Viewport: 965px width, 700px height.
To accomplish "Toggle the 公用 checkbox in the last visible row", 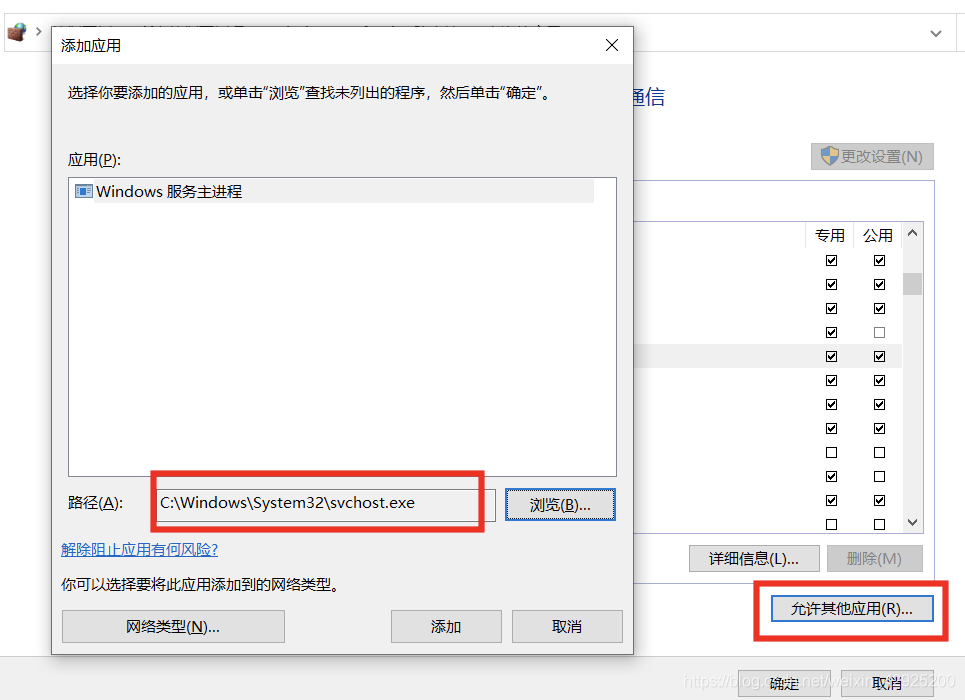I will tap(879, 525).
